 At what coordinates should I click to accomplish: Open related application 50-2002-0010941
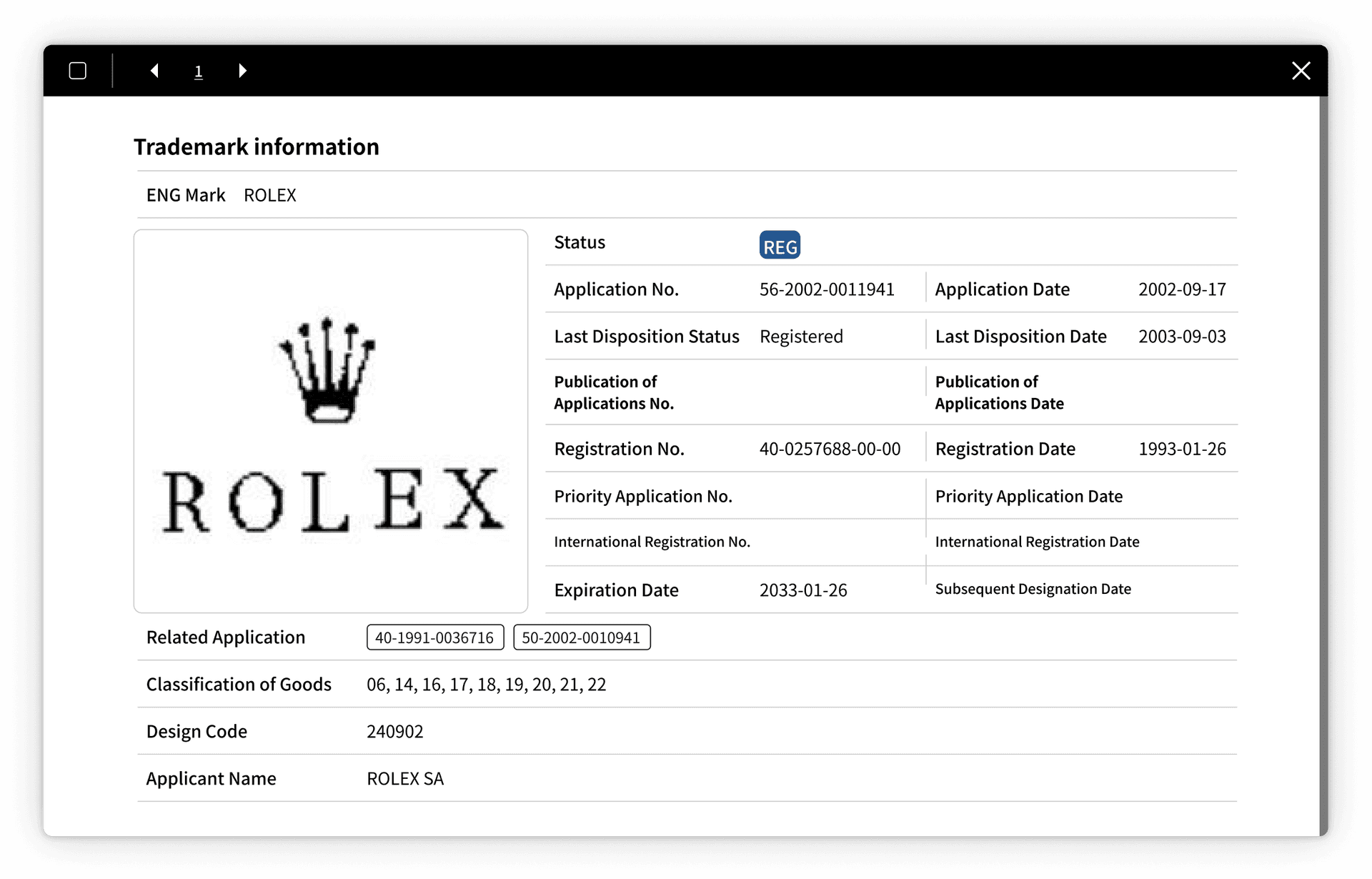pos(582,637)
